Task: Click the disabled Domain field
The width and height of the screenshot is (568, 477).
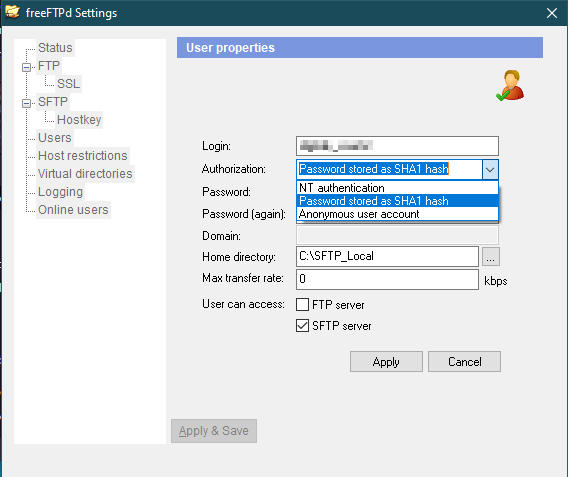Action: tap(397, 235)
